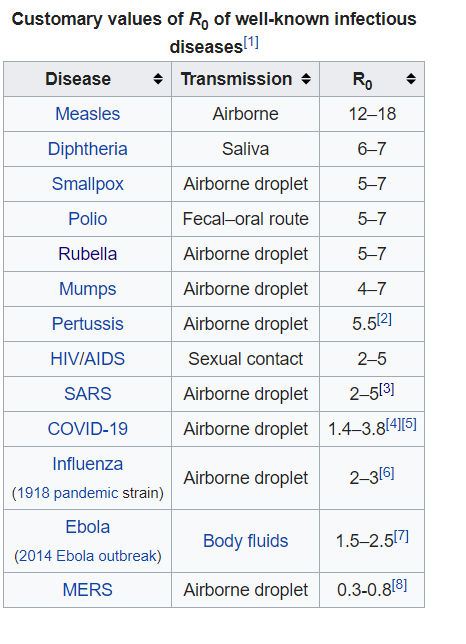This screenshot has height=644, width=466.
Task: Open the Mumps article
Action: click(x=87, y=289)
